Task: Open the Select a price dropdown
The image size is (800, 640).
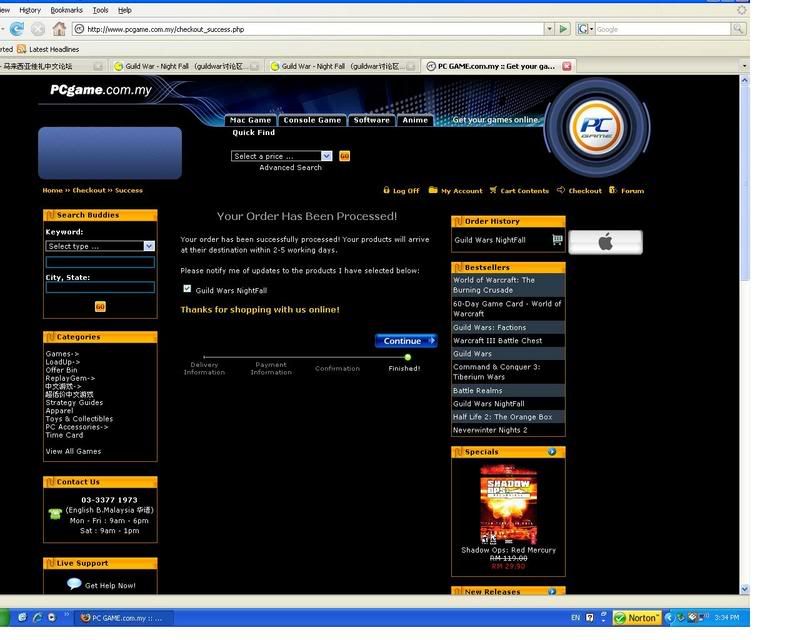Action: [327, 156]
